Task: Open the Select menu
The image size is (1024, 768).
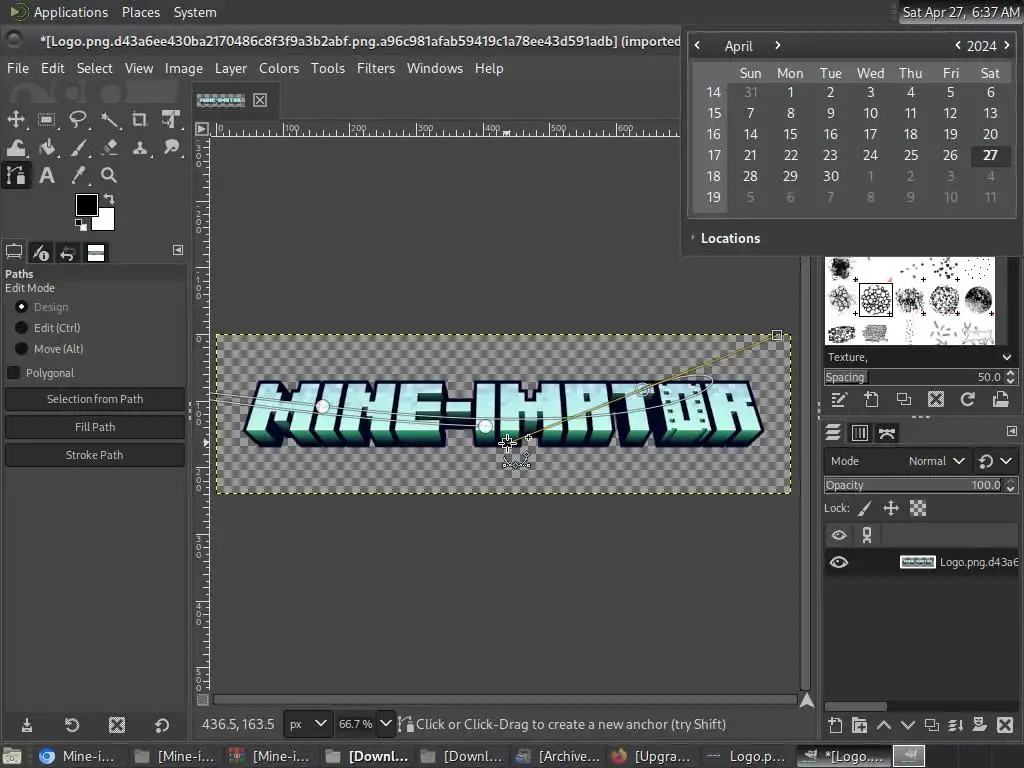Action: coord(95,68)
